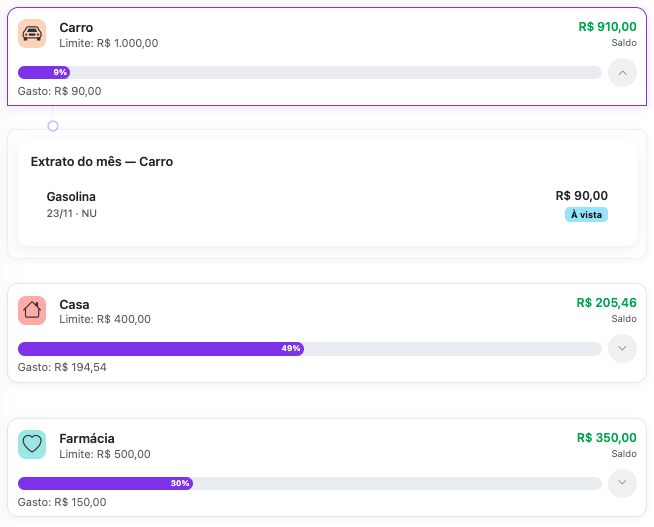The width and height of the screenshot is (654, 527).
Task: Click the Carro balance R$ 910,00
Action: [x=607, y=27]
